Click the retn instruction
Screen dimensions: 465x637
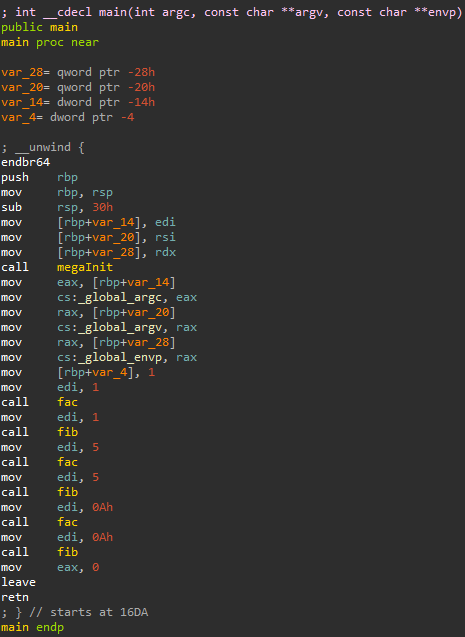(15, 597)
